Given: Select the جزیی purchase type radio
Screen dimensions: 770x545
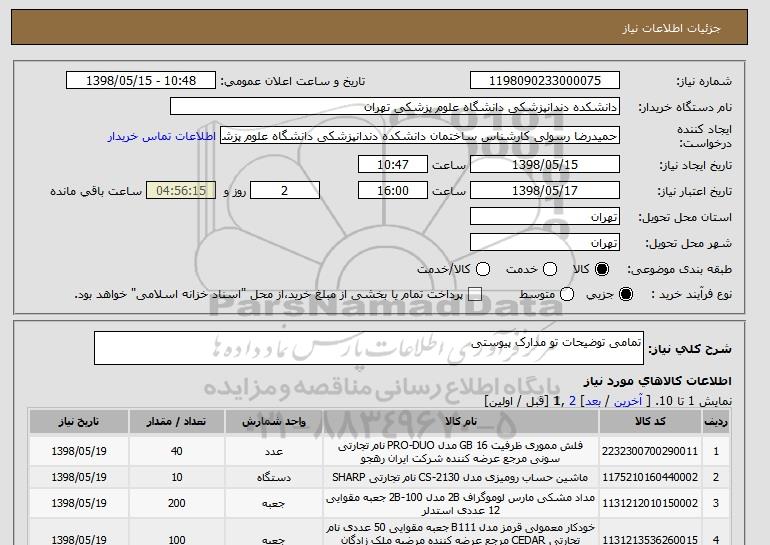Looking at the screenshot, I should pyautogui.click(x=626, y=294).
